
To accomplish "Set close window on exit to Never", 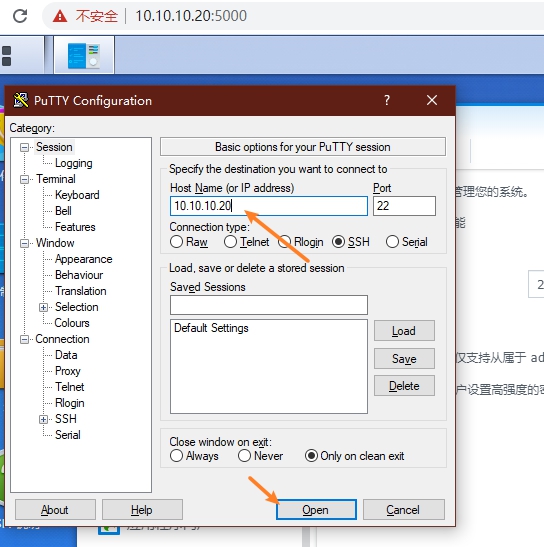I will coord(244,456).
